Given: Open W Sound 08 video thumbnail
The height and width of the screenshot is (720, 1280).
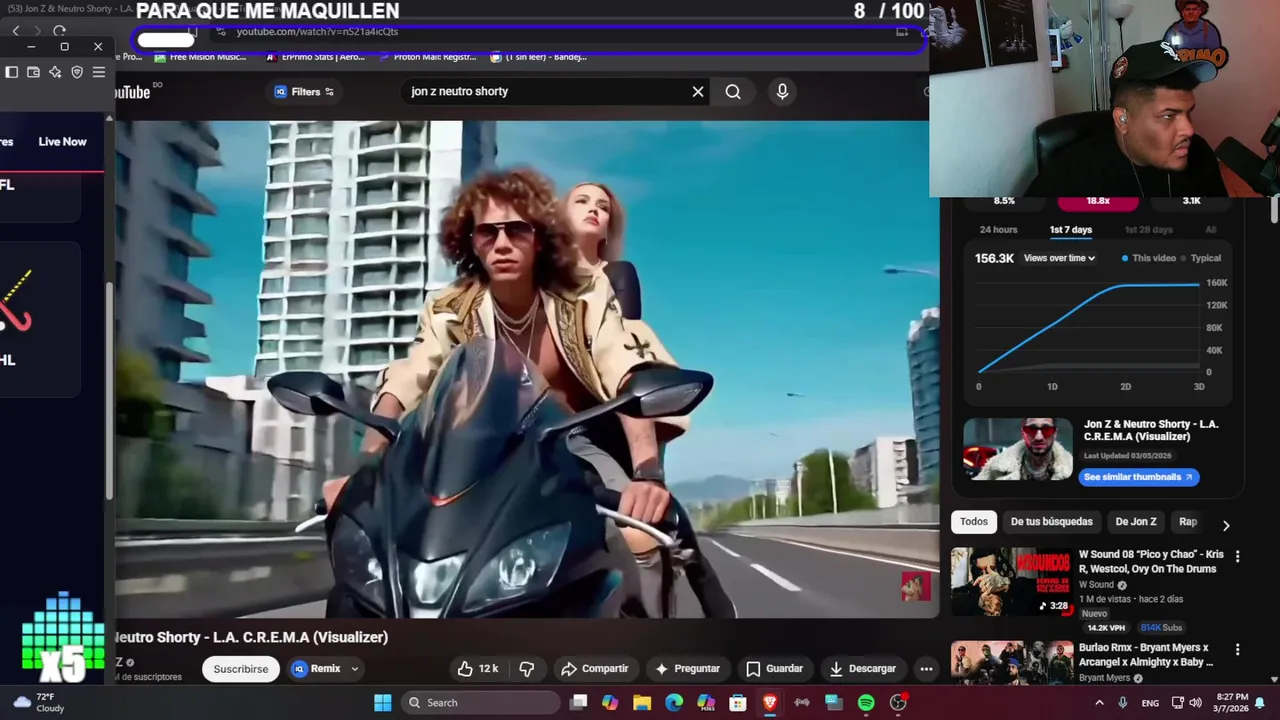Looking at the screenshot, I should [1011, 581].
